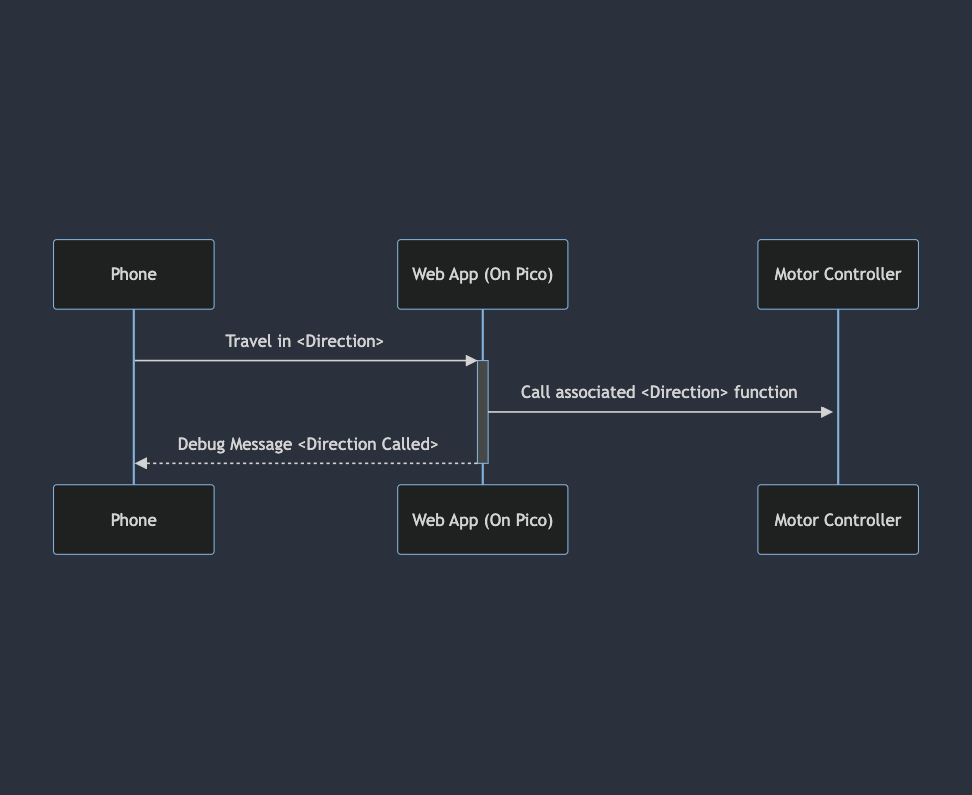Click the solid arrow line under Travel message

[x=300, y=360]
